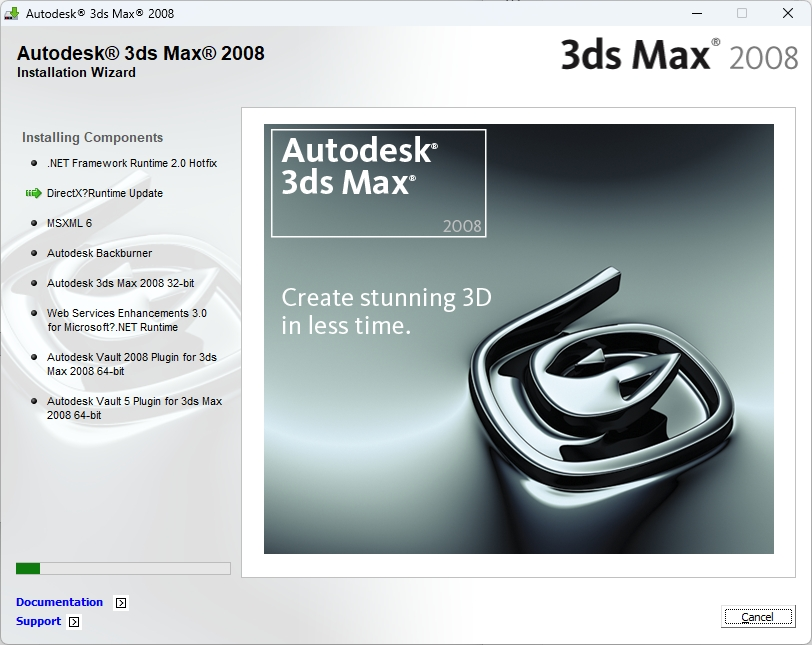Open the Documentation link
Screen dimensions: 812x645
(x=59, y=602)
